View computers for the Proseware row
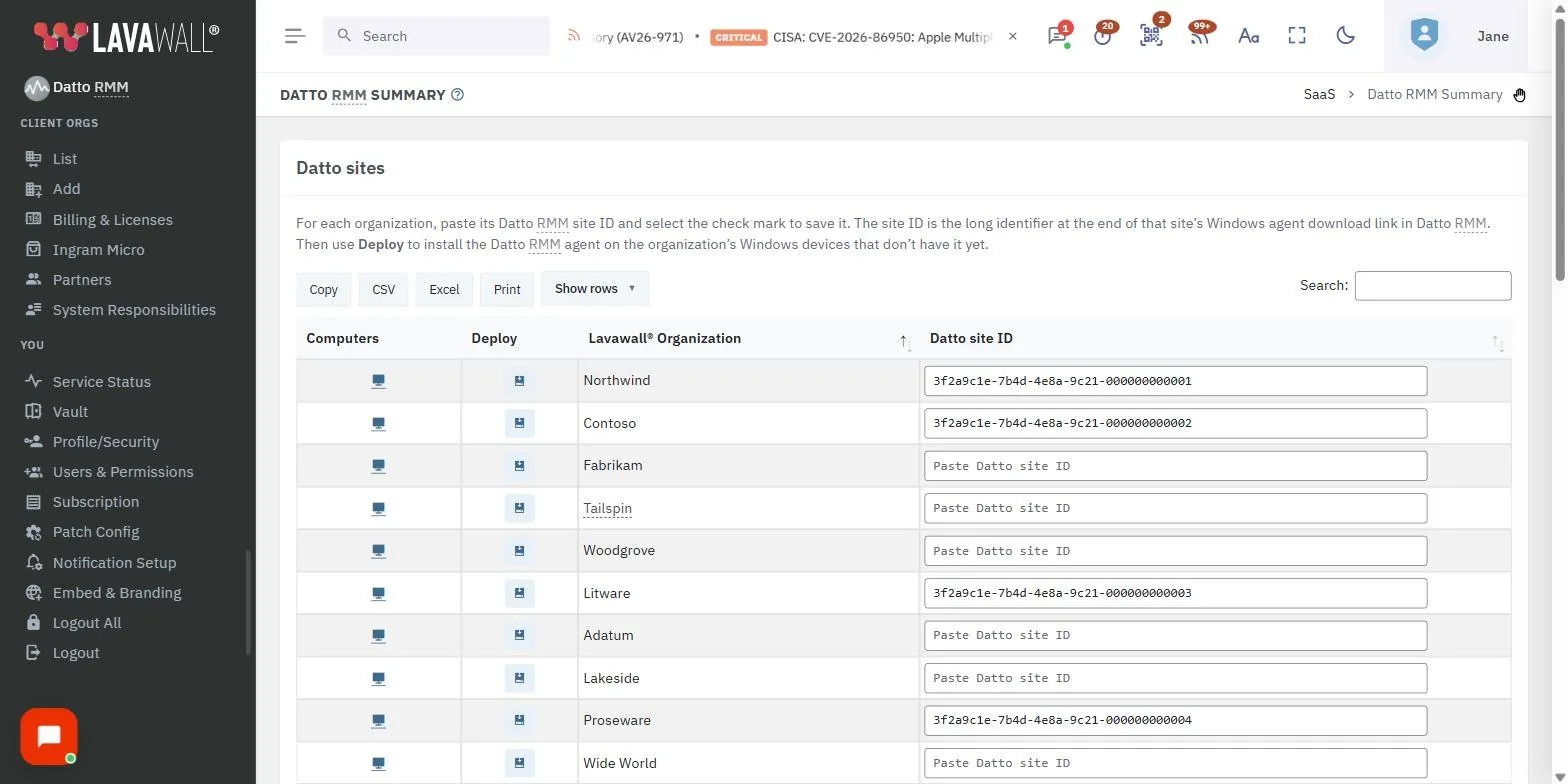Image resolution: width=1568 pixels, height=784 pixels. [x=379, y=720]
